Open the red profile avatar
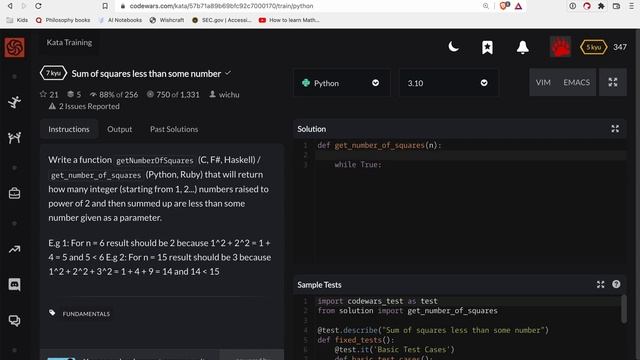The width and height of the screenshot is (640, 360). click(x=560, y=47)
